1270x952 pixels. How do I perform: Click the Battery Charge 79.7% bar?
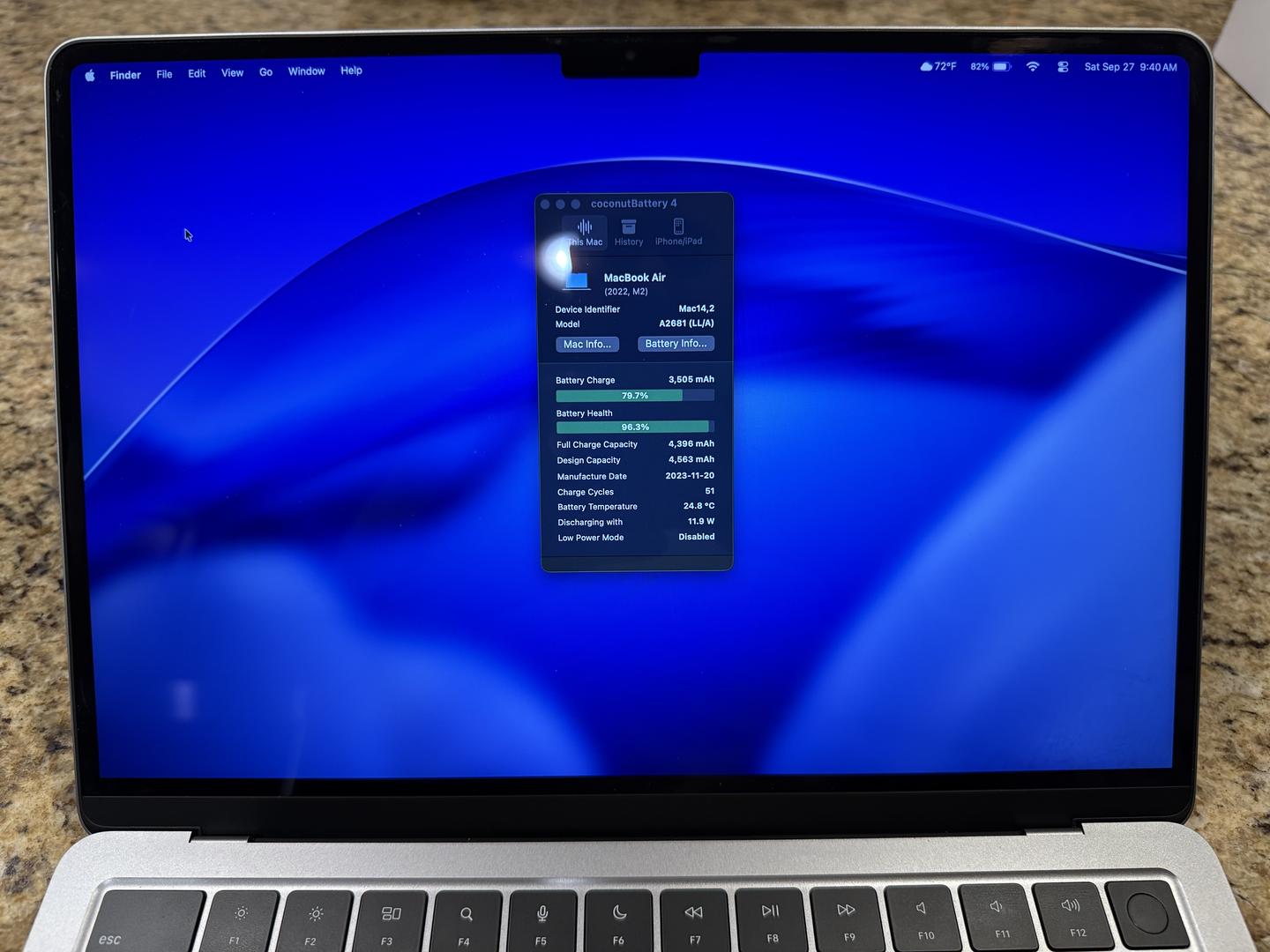(635, 396)
